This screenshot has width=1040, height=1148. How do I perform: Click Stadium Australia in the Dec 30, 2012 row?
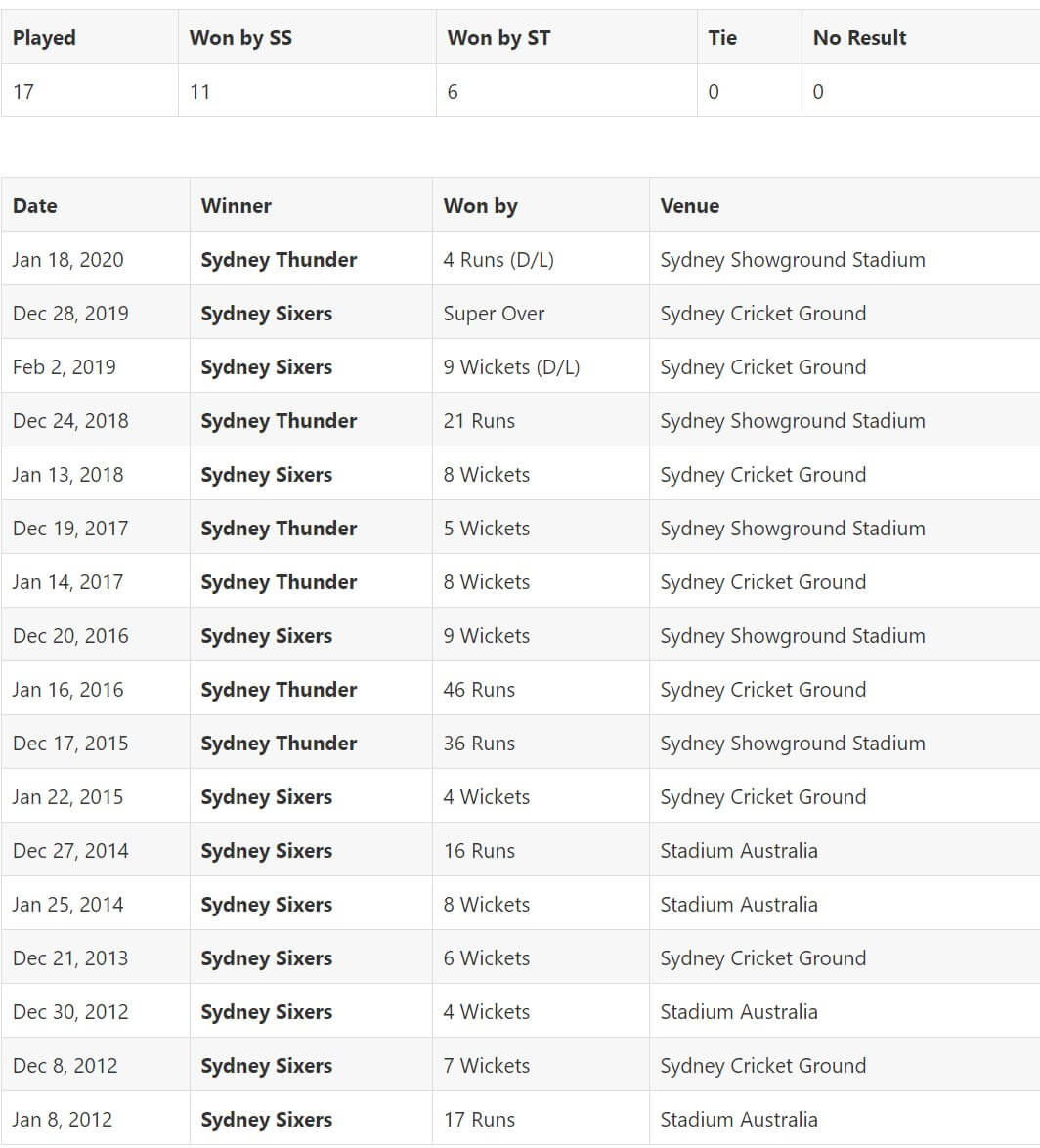(739, 1012)
